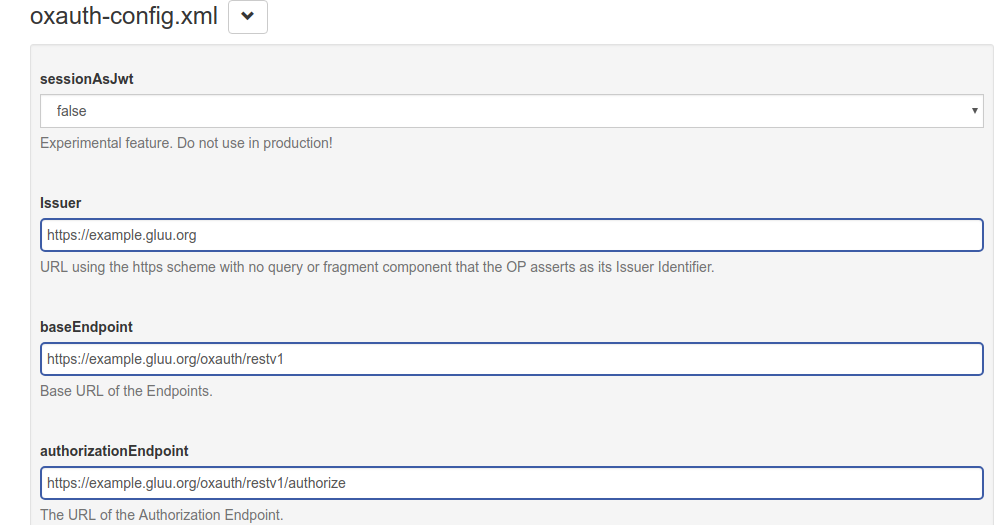
Task: Focus the authorizationEndpoint input field
Action: click(511, 483)
